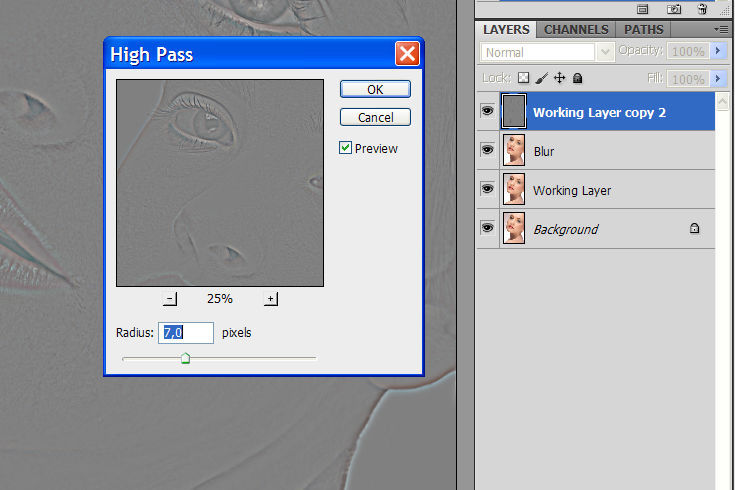Hide the Background layer
Image resolution: width=735 pixels, height=490 pixels.
click(488, 227)
